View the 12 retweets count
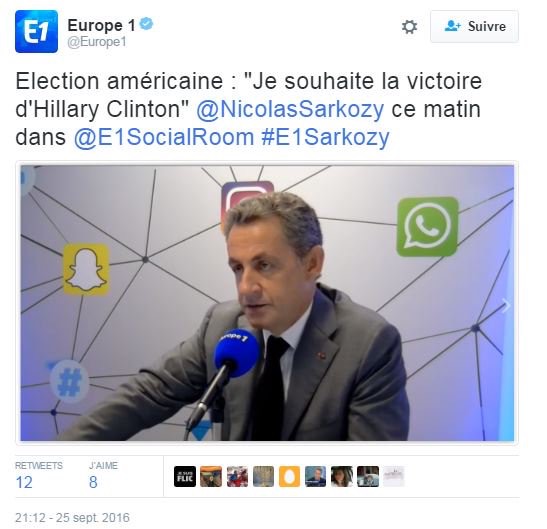Image resolution: width=547 pixels, height=529 pixels. click(24, 482)
